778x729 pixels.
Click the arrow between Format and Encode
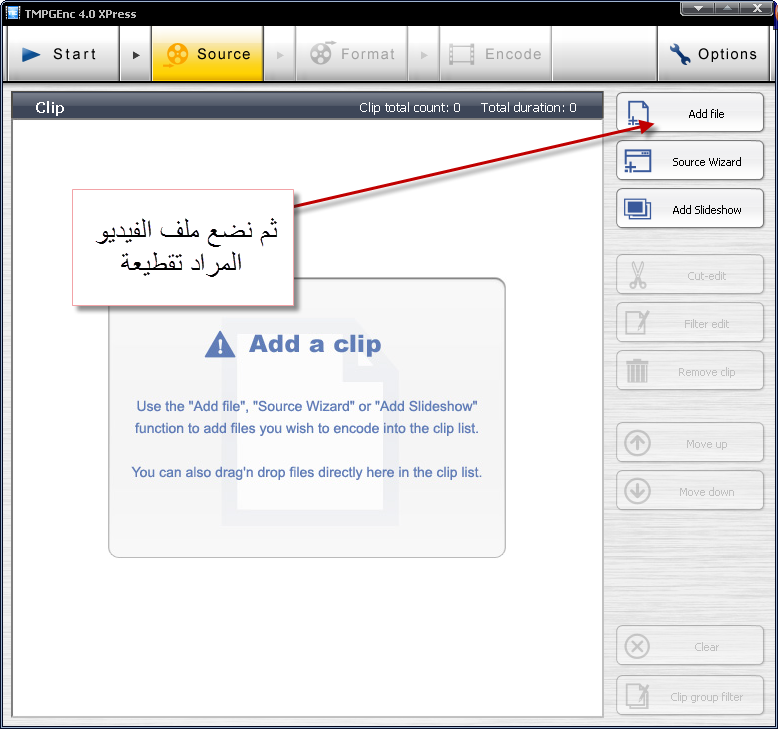(424, 54)
